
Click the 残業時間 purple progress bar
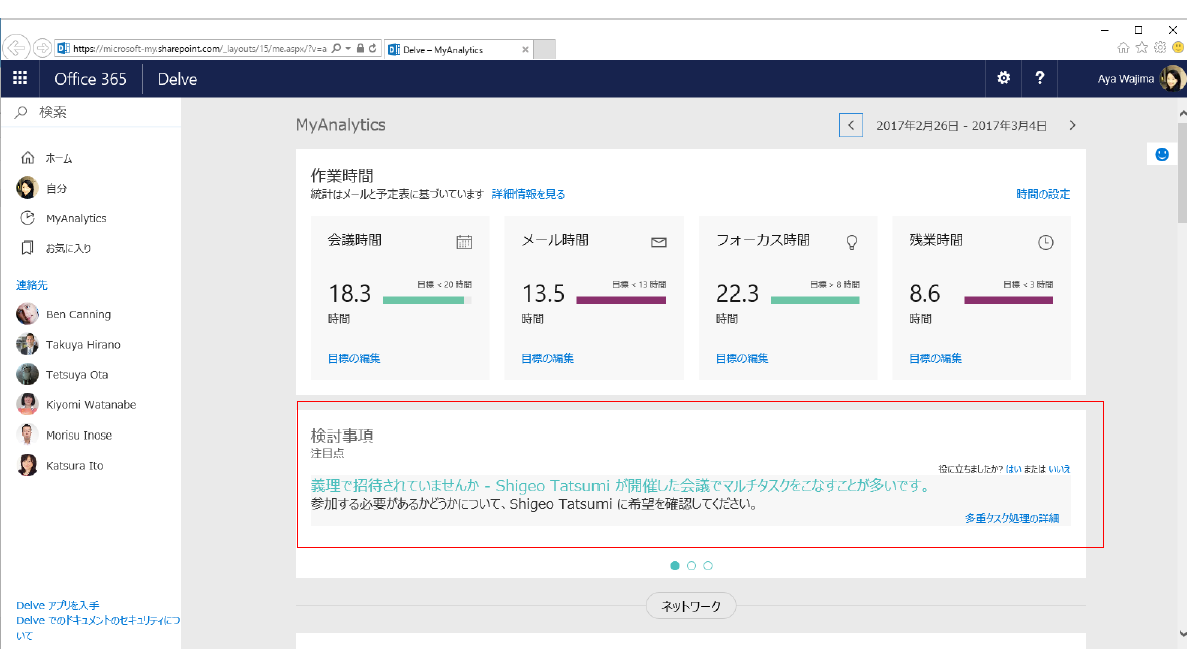1008,301
